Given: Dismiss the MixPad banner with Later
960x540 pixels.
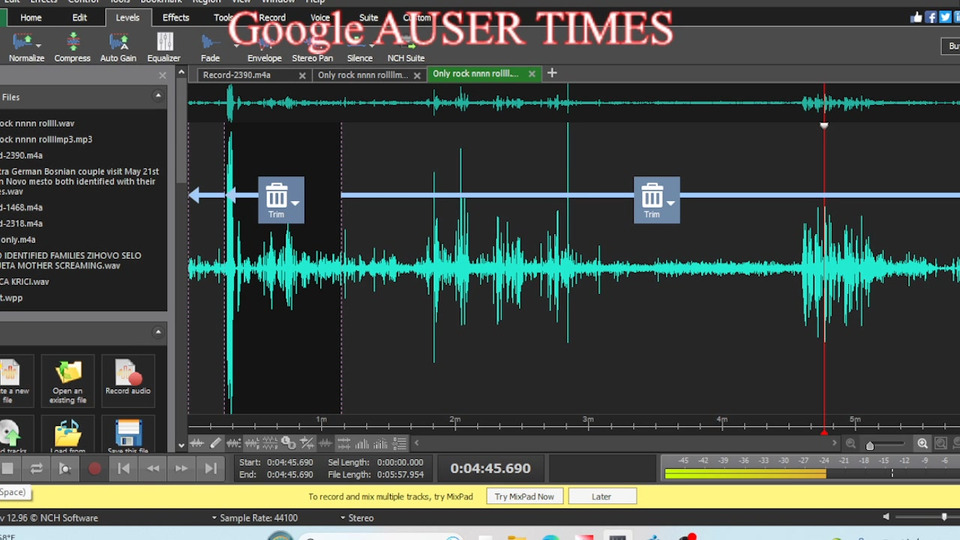Looking at the screenshot, I should [x=601, y=497].
